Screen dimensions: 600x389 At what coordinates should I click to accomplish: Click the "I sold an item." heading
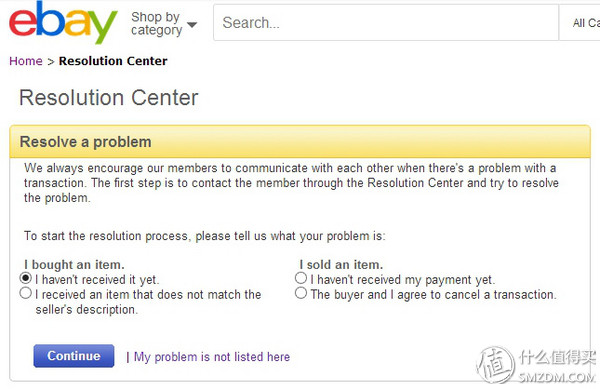[341, 265]
